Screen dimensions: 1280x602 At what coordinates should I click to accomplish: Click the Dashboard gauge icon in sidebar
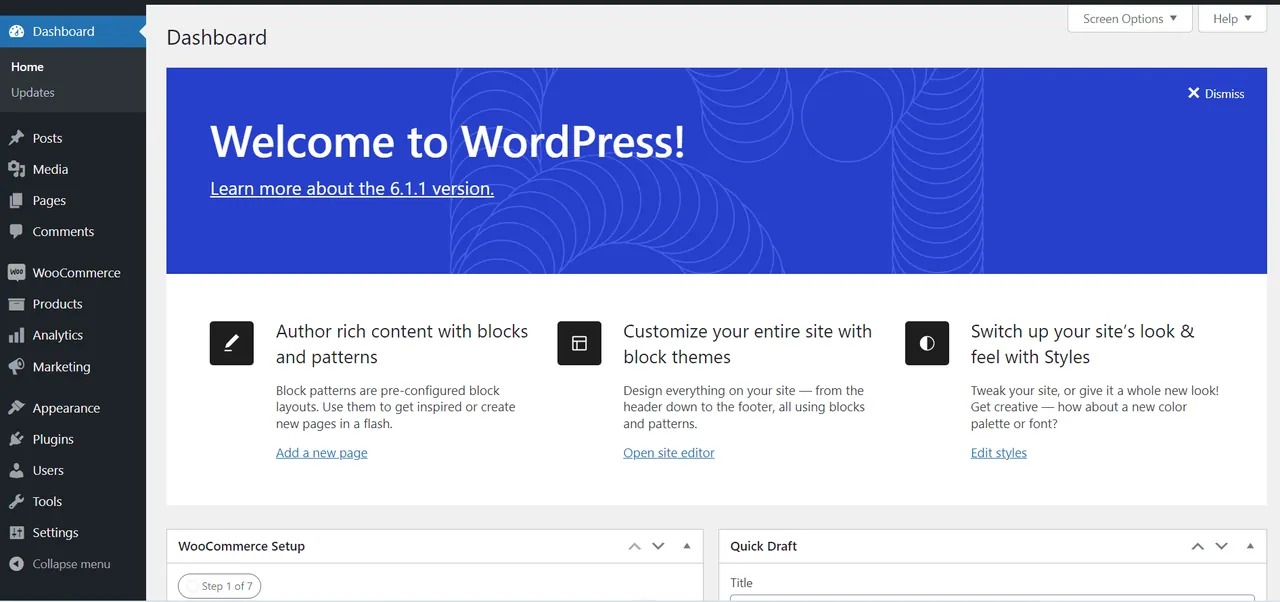tap(16, 31)
